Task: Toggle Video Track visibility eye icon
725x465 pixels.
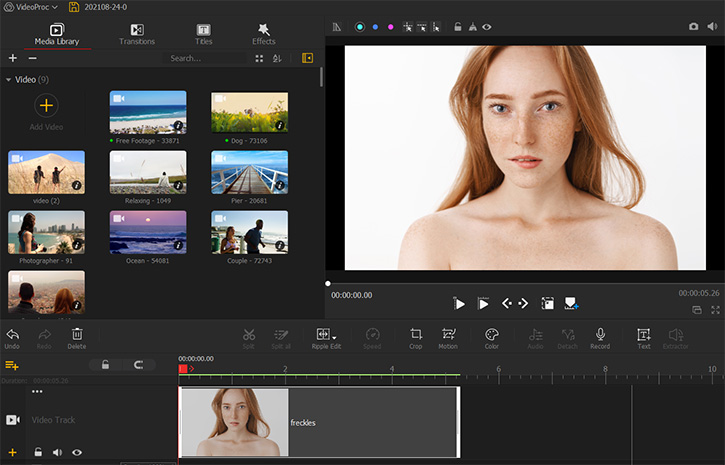Action: coord(77,453)
